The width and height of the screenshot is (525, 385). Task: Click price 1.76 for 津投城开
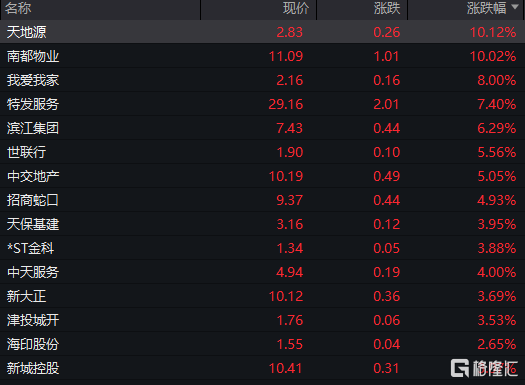290,320
